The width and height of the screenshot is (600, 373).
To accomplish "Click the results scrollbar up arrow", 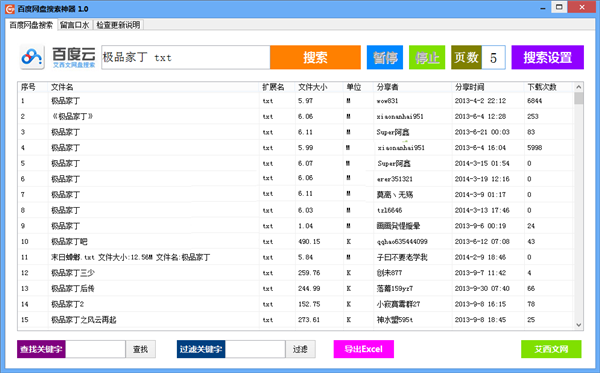I will coord(579,87).
